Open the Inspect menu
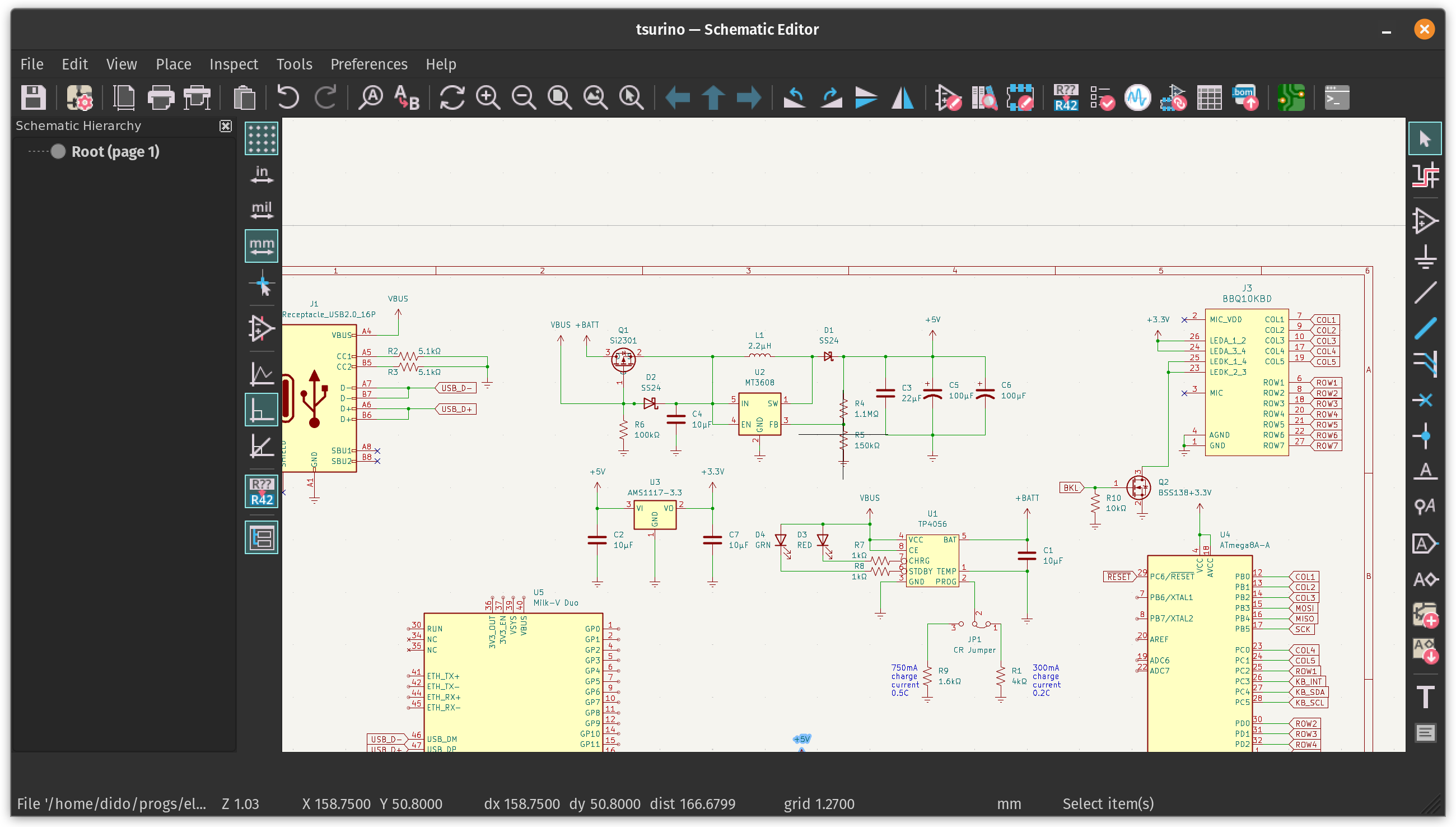 click(234, 64)
